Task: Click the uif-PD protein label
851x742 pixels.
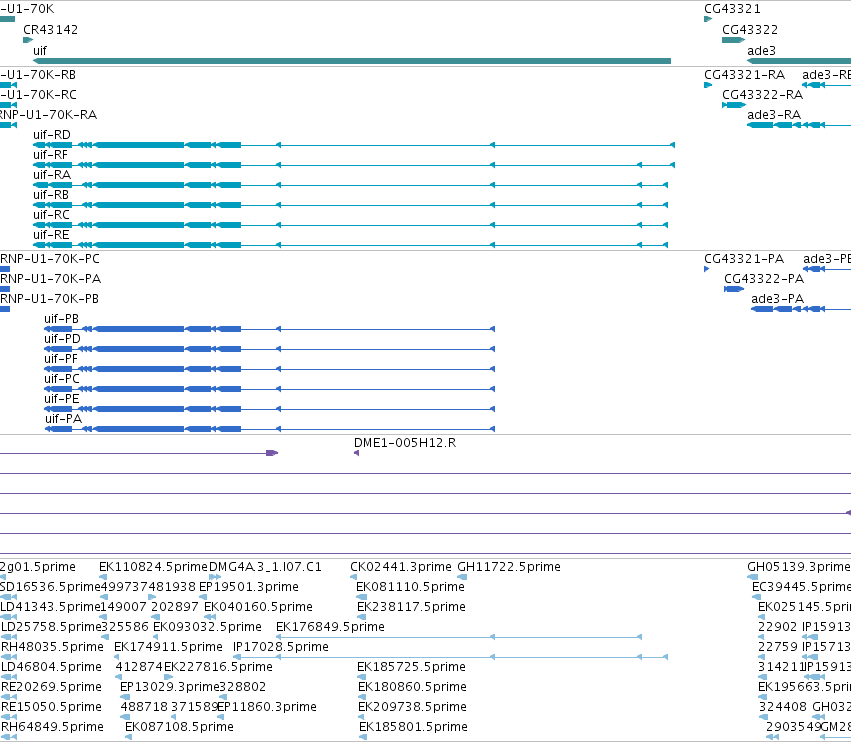Action: (62, 339)
